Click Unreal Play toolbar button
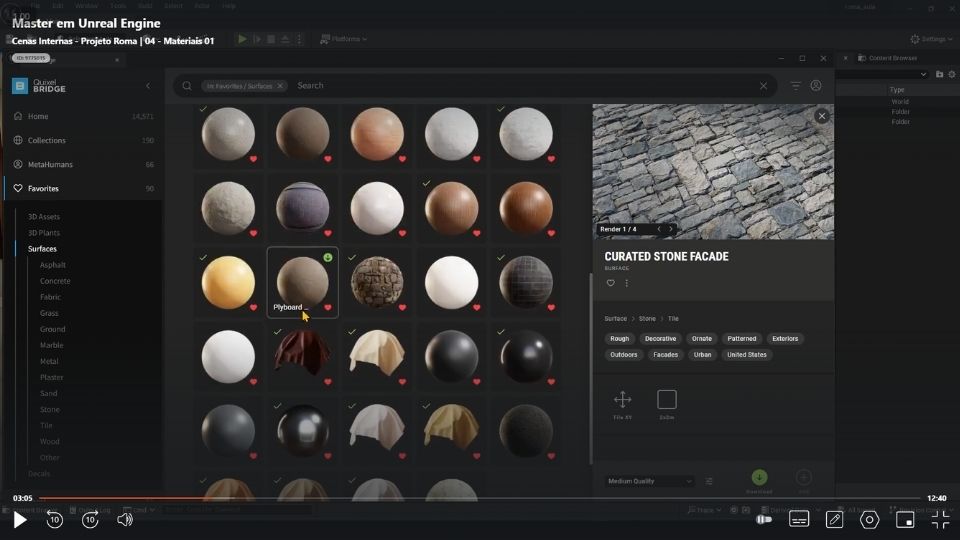 pyautogui.click(x=242, y=39)
